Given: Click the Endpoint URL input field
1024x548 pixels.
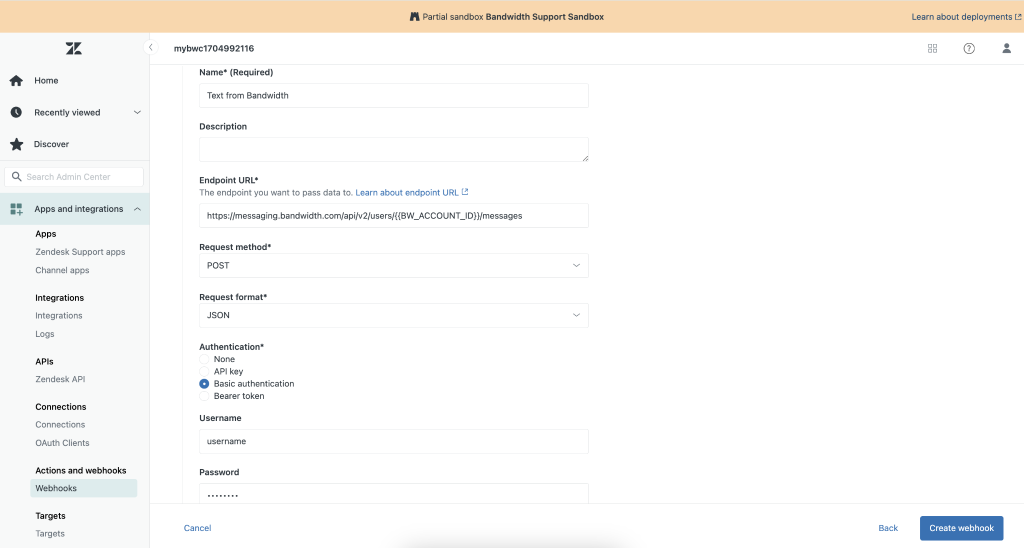Looking at the screenshot, I should point(394,216).
